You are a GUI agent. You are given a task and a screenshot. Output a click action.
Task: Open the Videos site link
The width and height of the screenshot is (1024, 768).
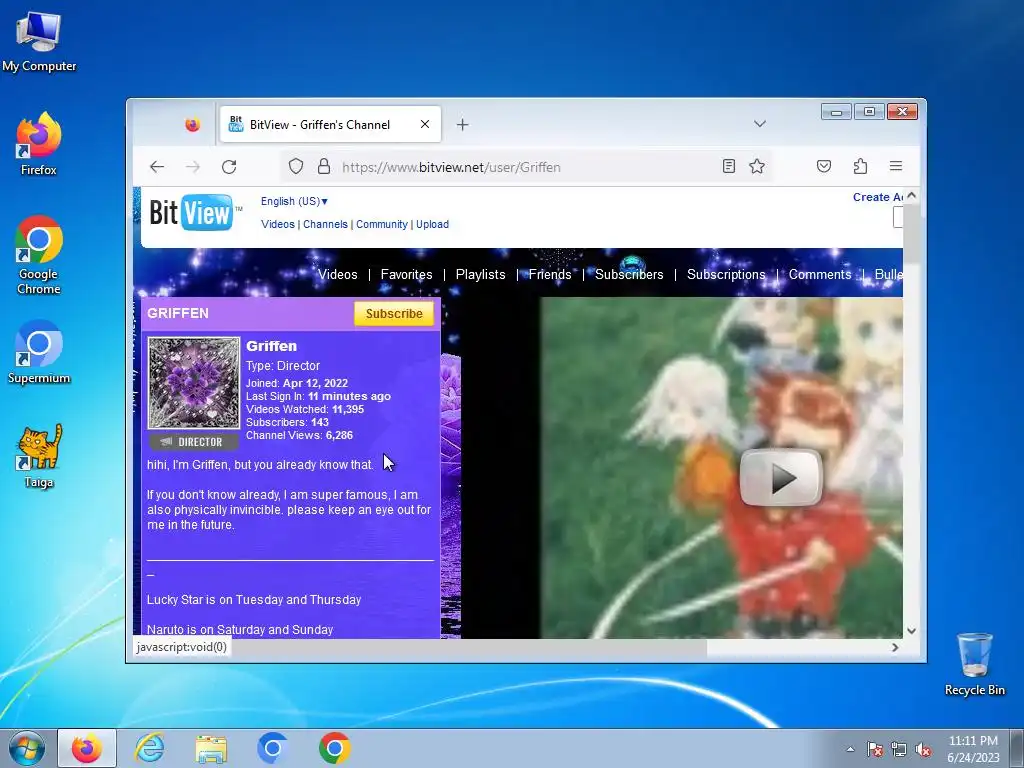pos(278,224)
